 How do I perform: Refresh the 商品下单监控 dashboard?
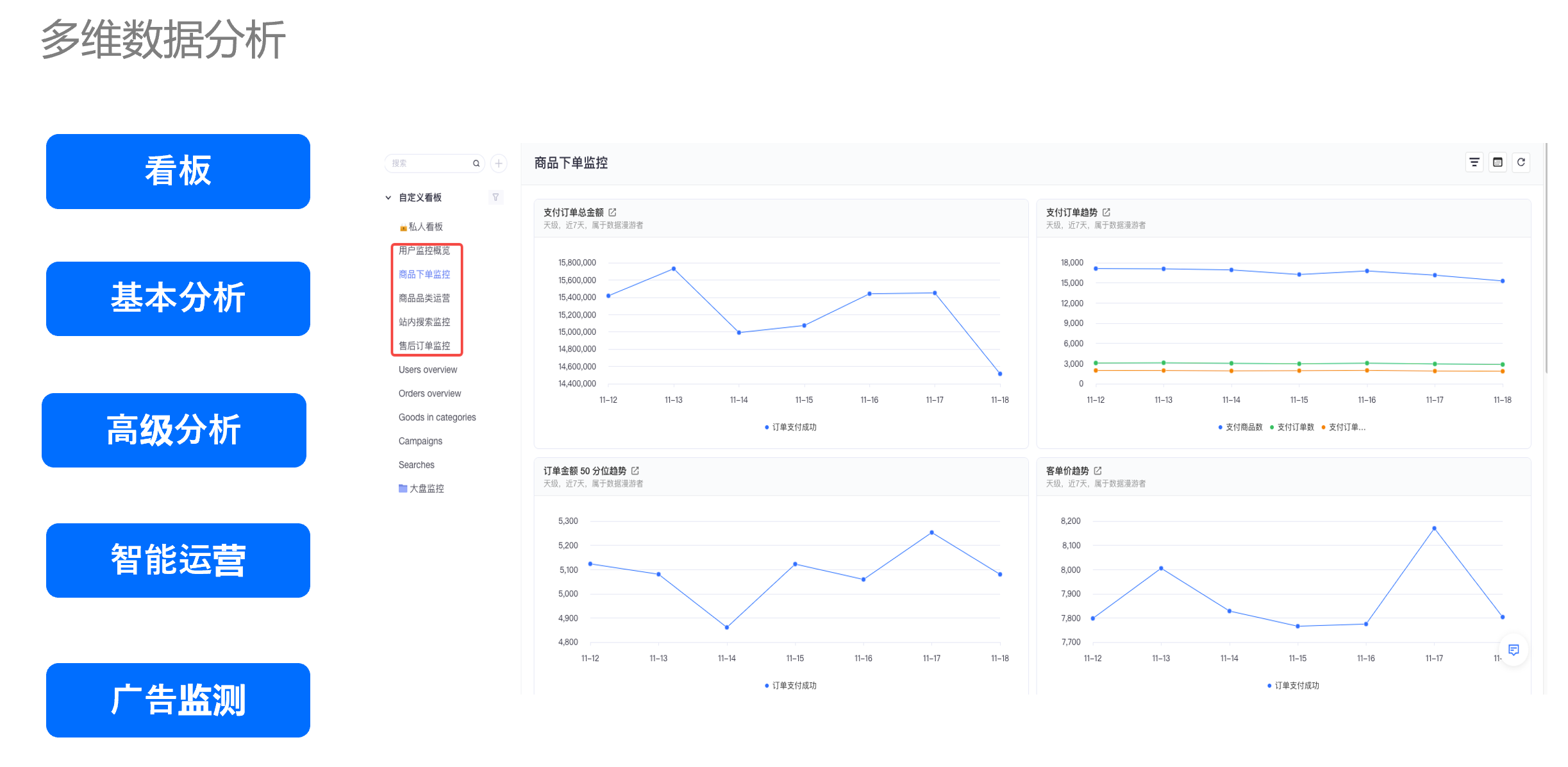1521,162
